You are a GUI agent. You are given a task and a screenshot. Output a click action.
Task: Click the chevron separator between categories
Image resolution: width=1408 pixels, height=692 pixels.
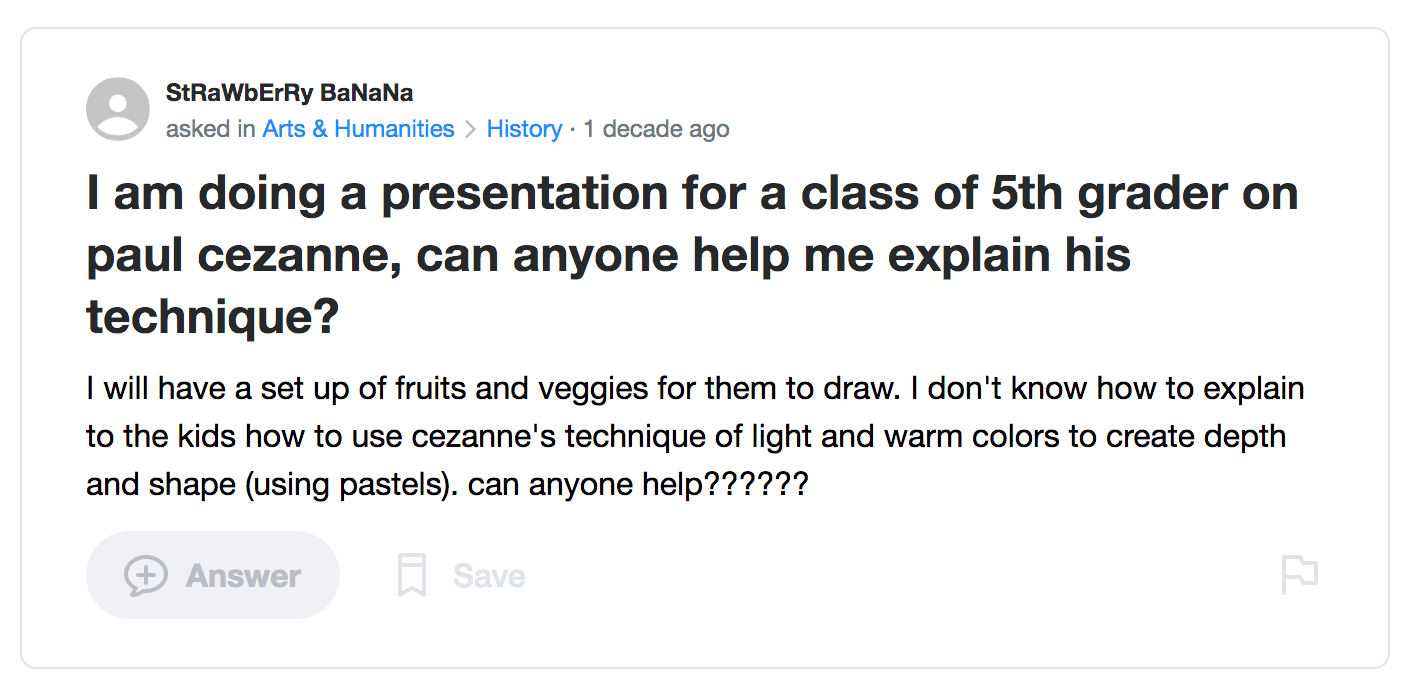(x=471, y=130)
